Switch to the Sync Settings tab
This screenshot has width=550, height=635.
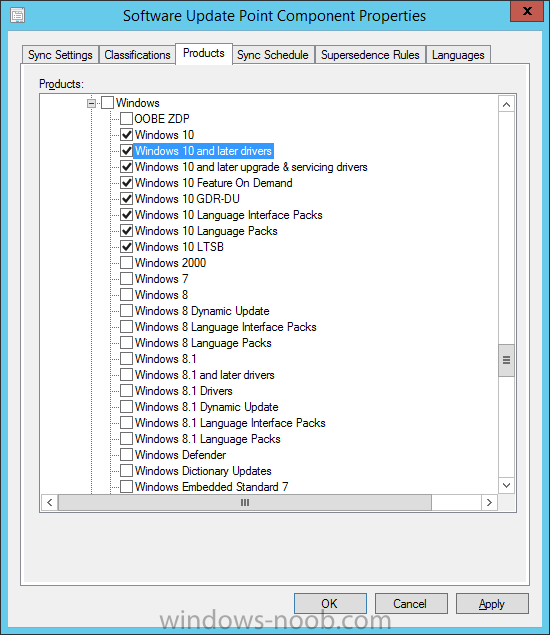click(60, 55)
